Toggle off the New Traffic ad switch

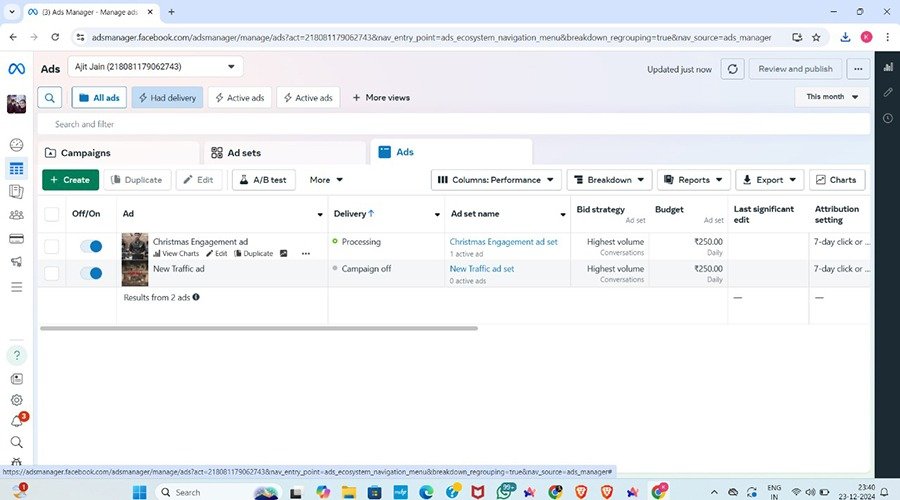pos(91,273)
